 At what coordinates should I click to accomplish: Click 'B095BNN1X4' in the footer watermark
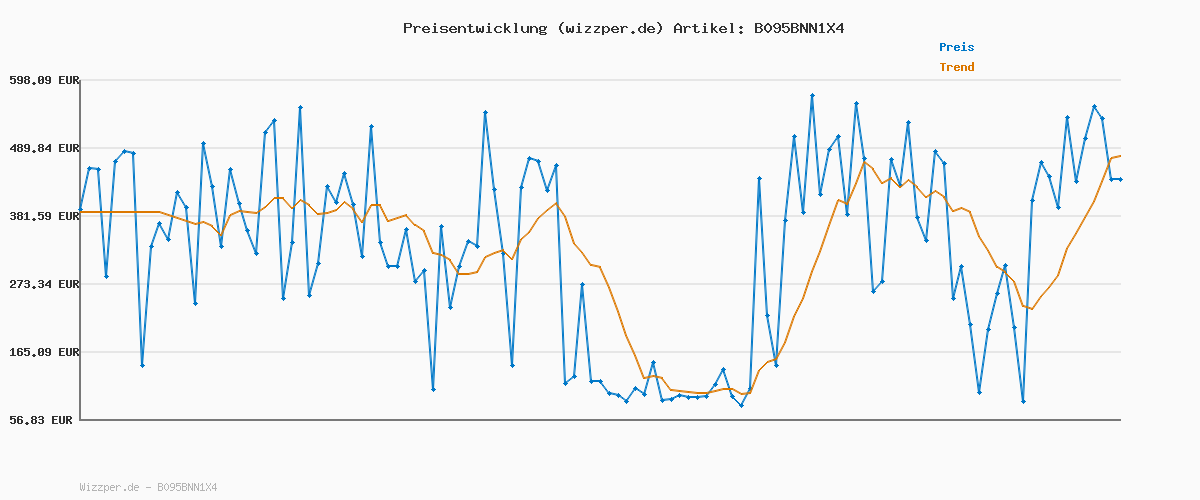[187, 488]
